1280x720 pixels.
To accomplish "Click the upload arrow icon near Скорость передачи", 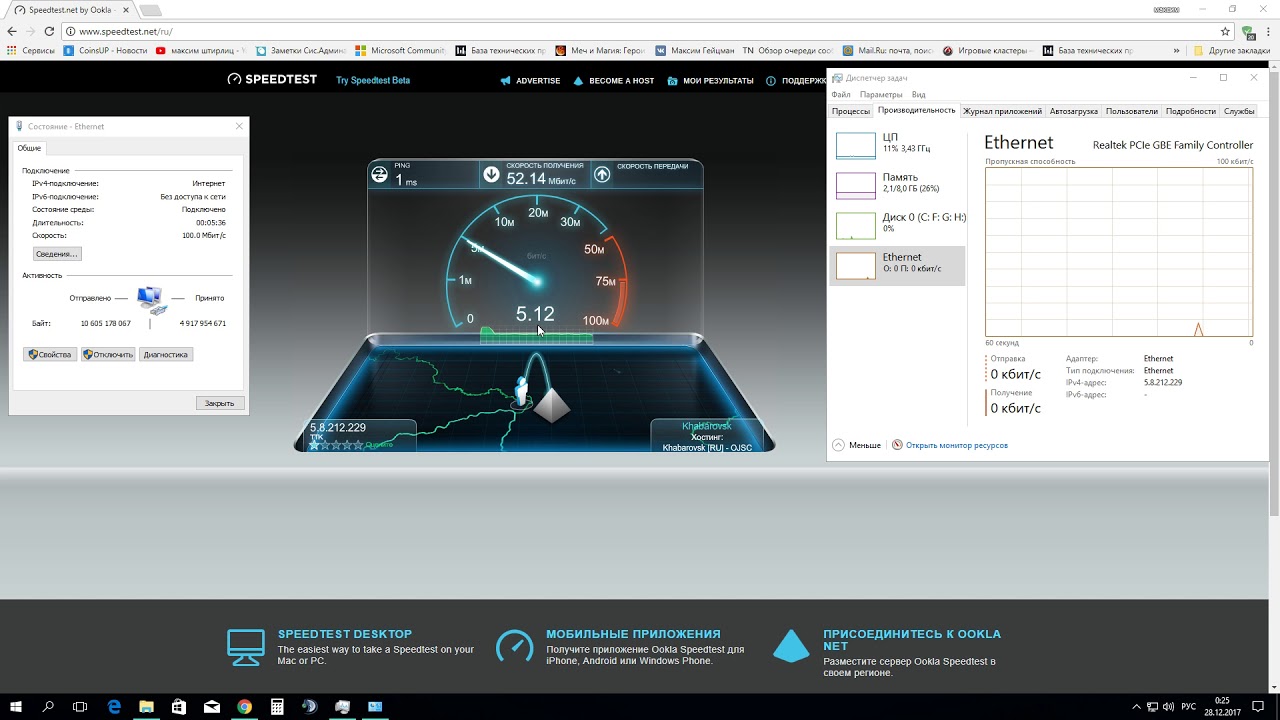I will (x=602, y=175).
